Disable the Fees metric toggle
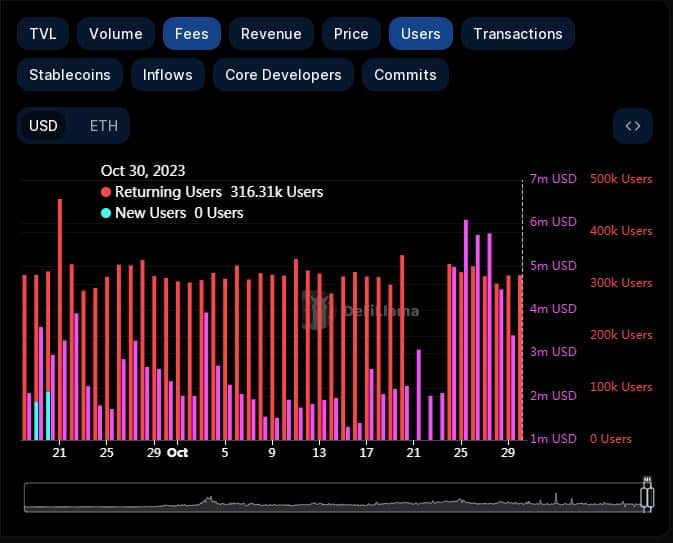 [x=191, y=34]
